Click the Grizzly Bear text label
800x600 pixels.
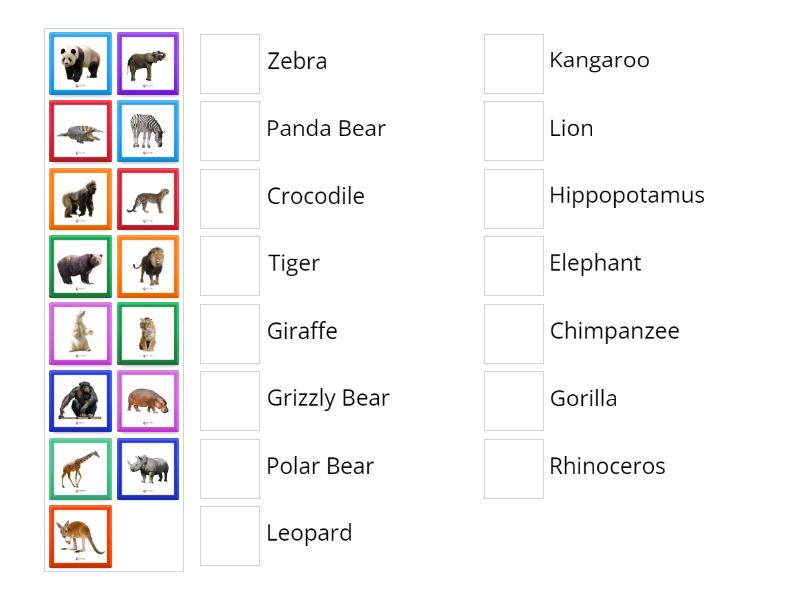328,398
